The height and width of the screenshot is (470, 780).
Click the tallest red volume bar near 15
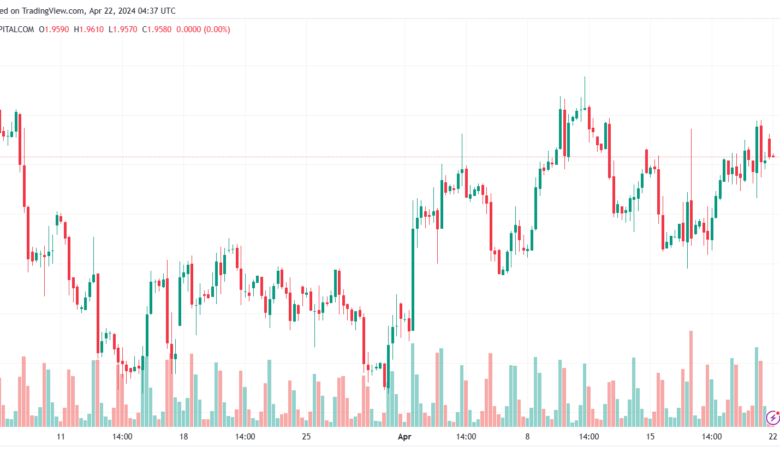click(691, 378)
